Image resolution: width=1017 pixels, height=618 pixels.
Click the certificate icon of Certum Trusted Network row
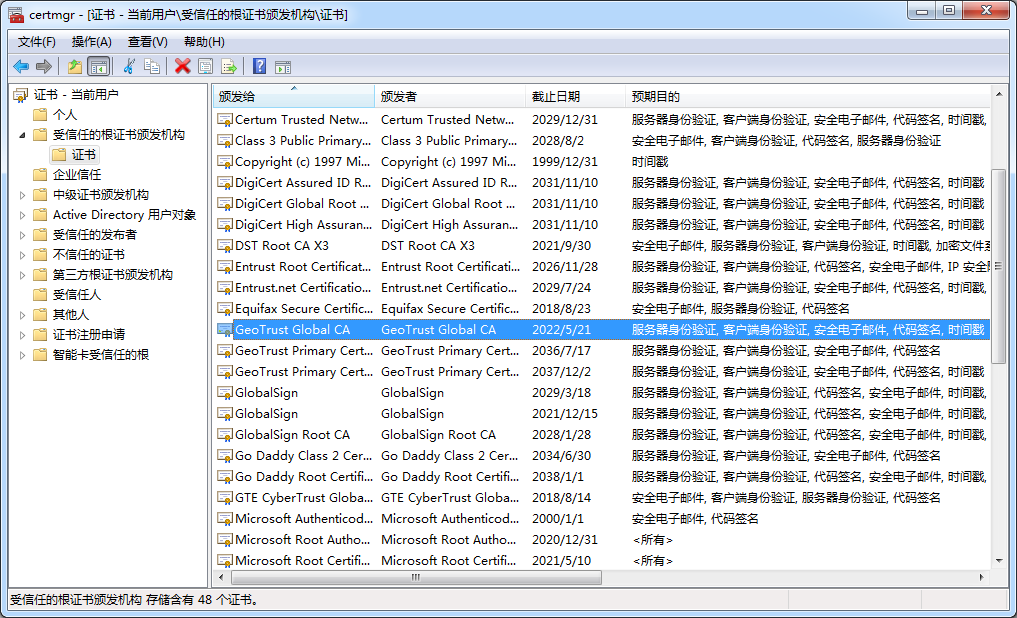pos(224,120)
